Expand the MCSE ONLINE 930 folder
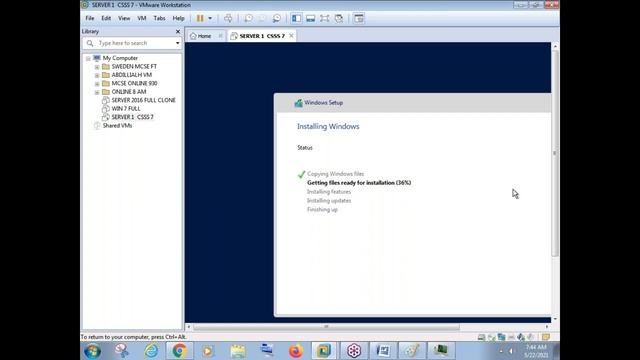This screenshot has height=360, width=640. (97, 84)
